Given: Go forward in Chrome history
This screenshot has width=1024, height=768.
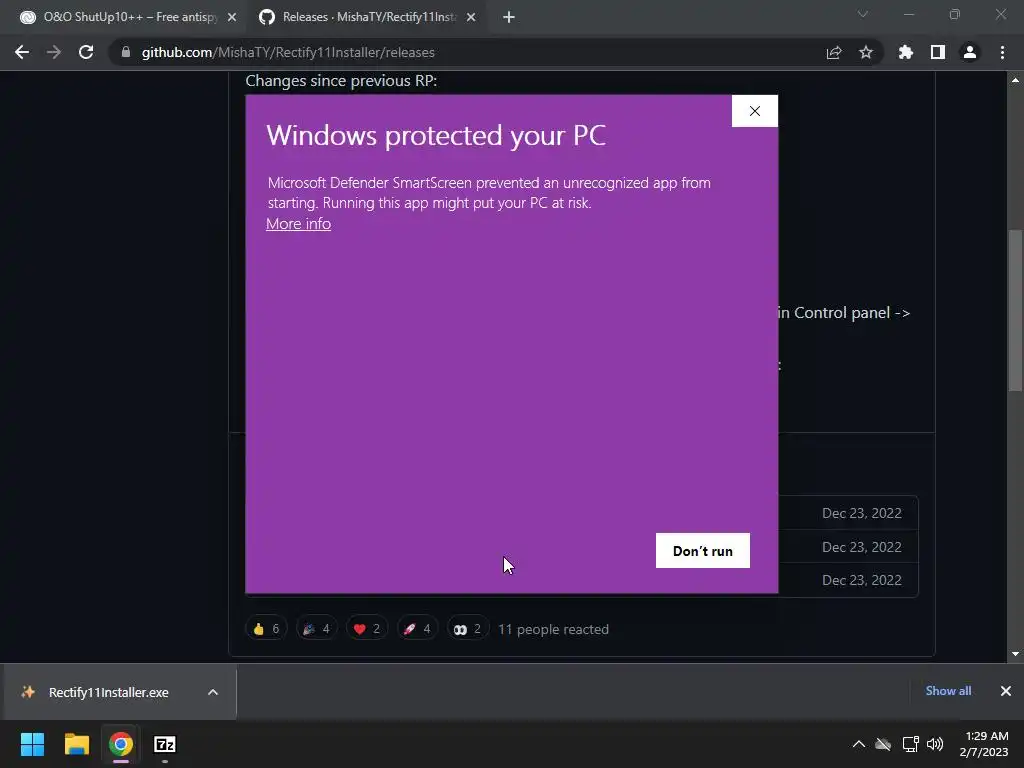Looking at the screenshot, I should [54, 52].
